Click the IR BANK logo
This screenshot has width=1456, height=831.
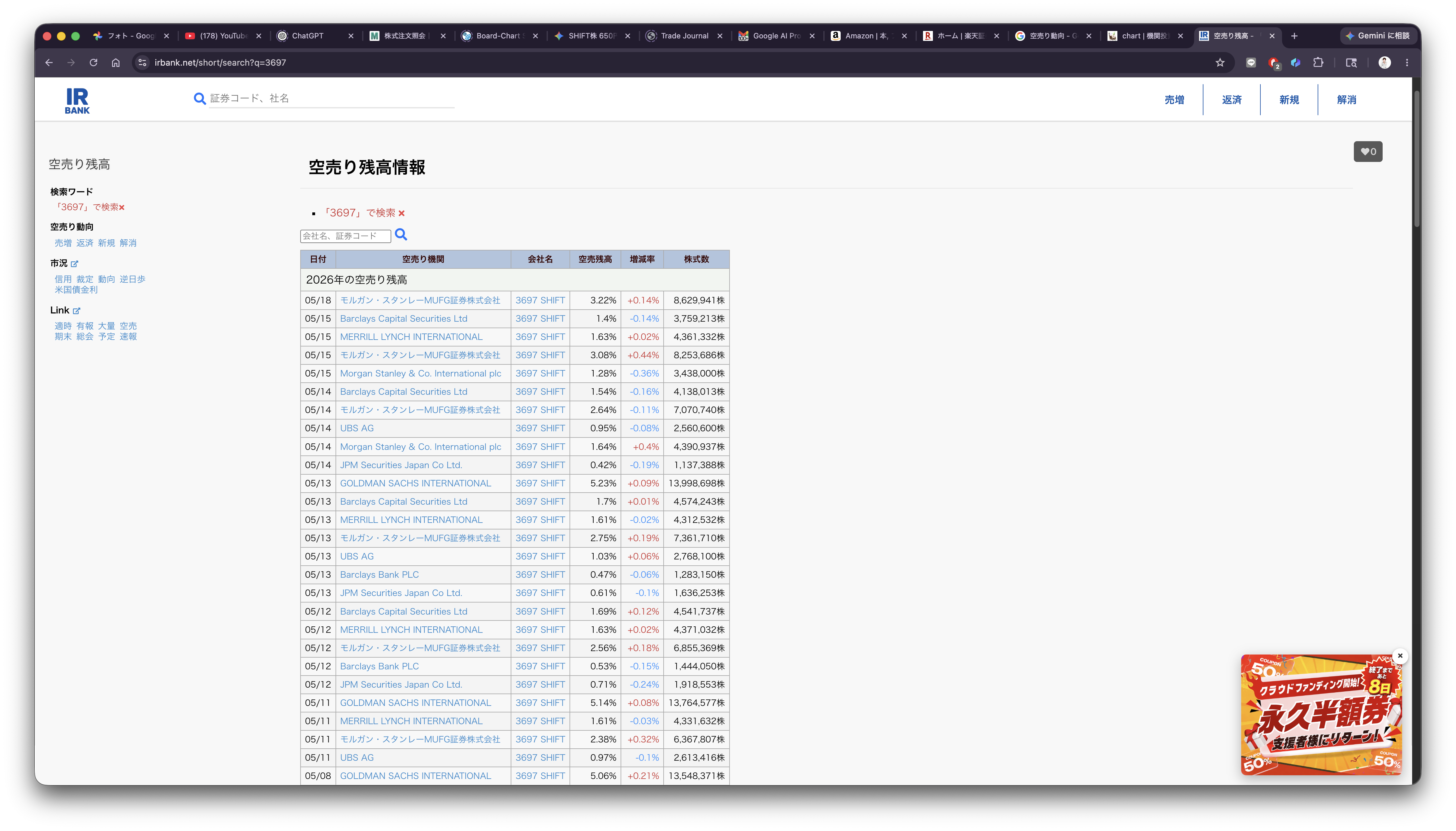tap(77, 100)
